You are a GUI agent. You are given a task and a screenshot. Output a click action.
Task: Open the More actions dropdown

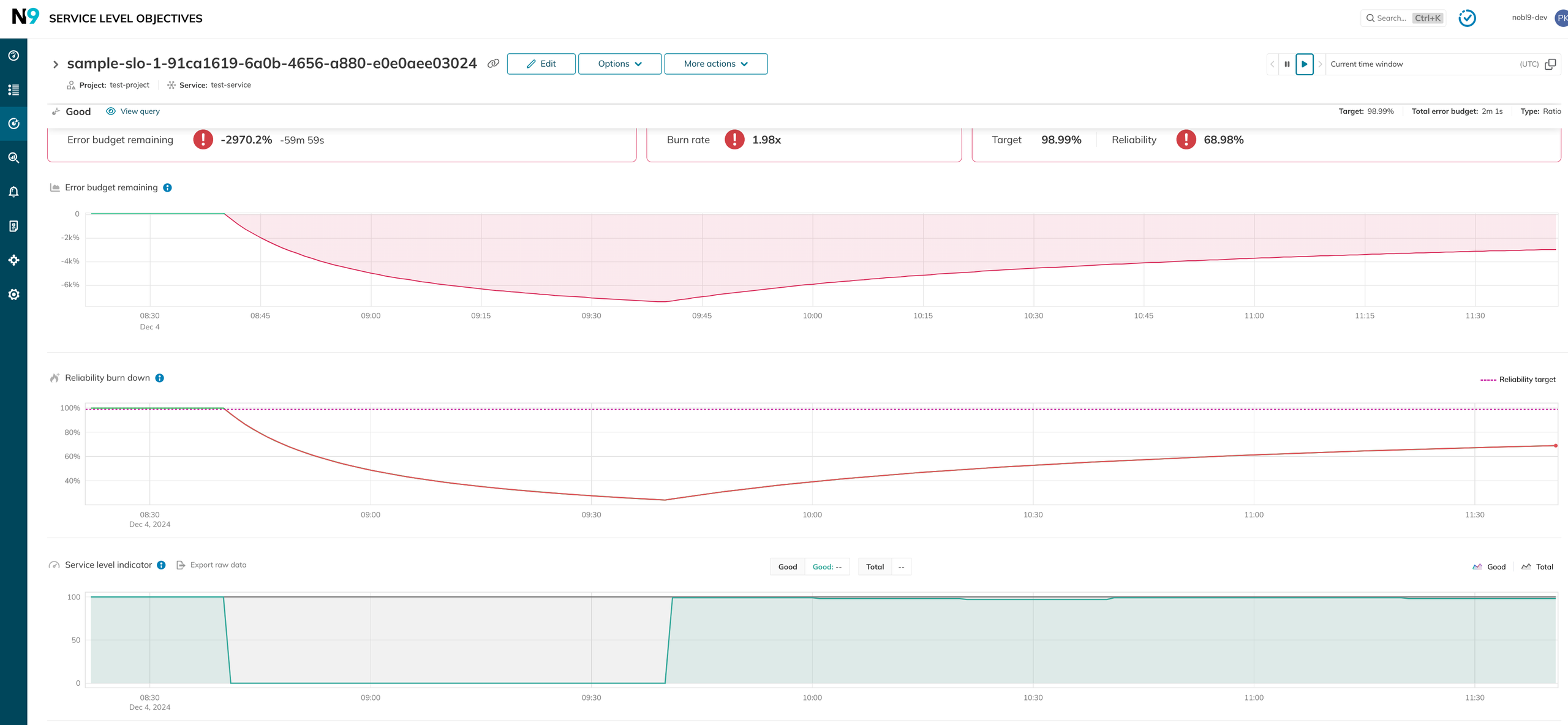[715, 64]
